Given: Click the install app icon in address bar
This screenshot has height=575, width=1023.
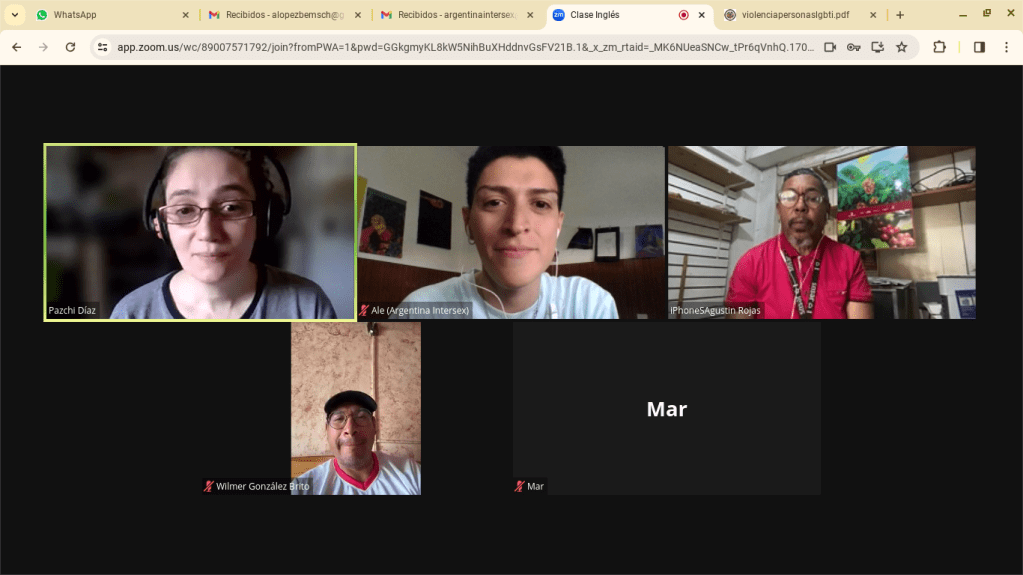Looking at the screenshot, I should (877, 47).
